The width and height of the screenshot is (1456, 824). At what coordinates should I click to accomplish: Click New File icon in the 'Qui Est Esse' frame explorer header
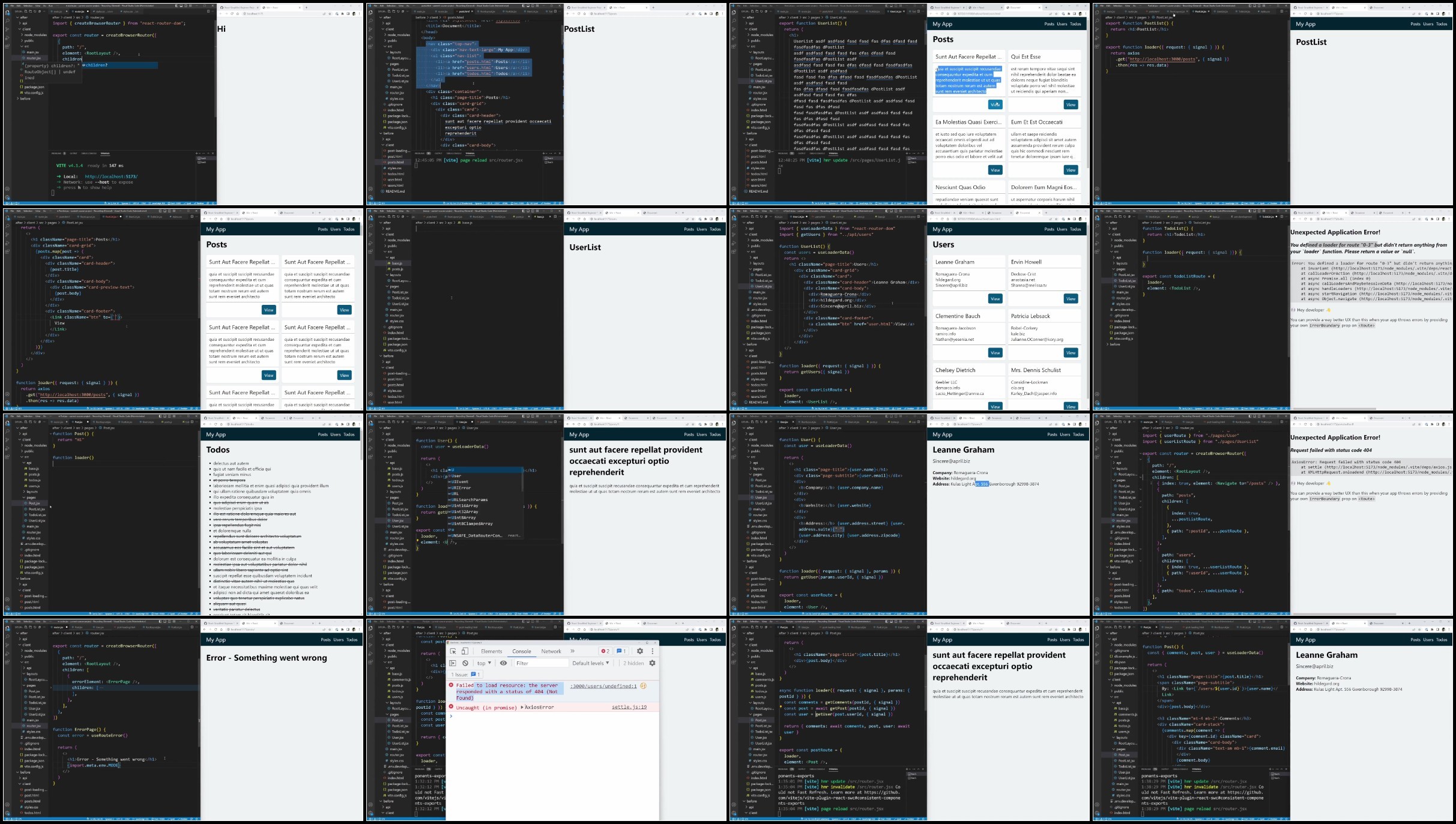753,11
